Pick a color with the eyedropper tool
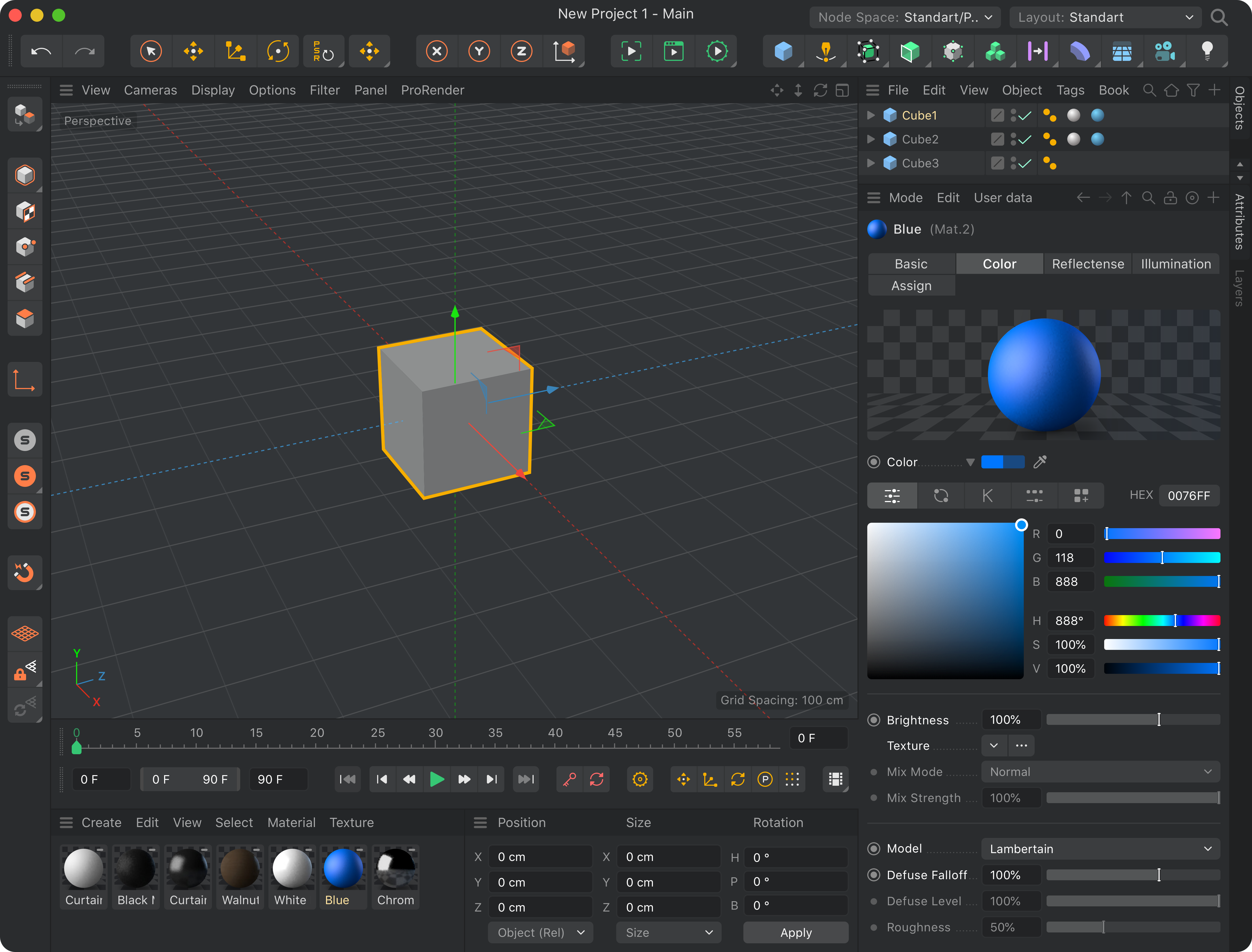The width and height of the screenshot is (1252, 952). 1041,462
